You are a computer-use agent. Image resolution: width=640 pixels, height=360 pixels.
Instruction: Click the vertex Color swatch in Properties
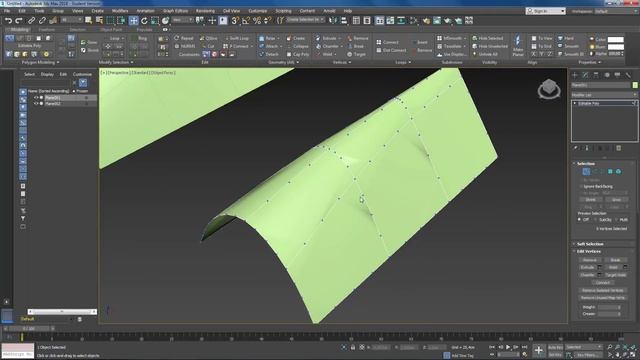(x=616, y=40)
